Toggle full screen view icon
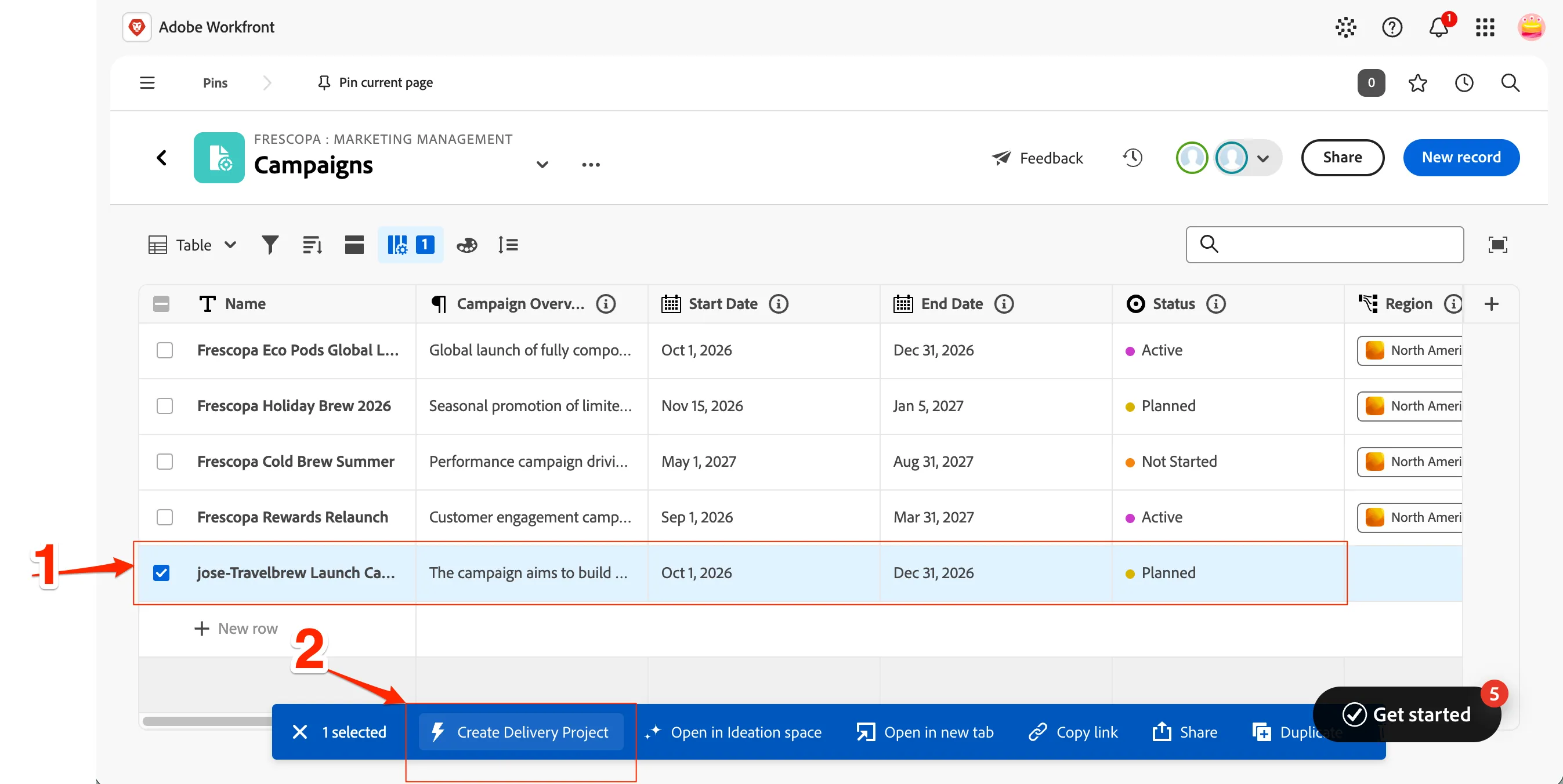Image resolution: width=1563 pixels, height=784 pixels. pyautogui.click(x=1497, y=245)
